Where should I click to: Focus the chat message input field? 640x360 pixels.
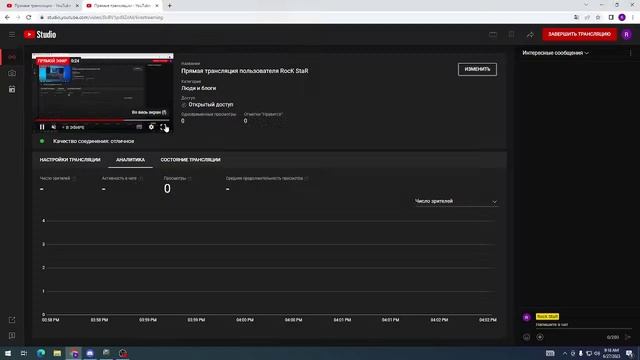click(584, 325)
